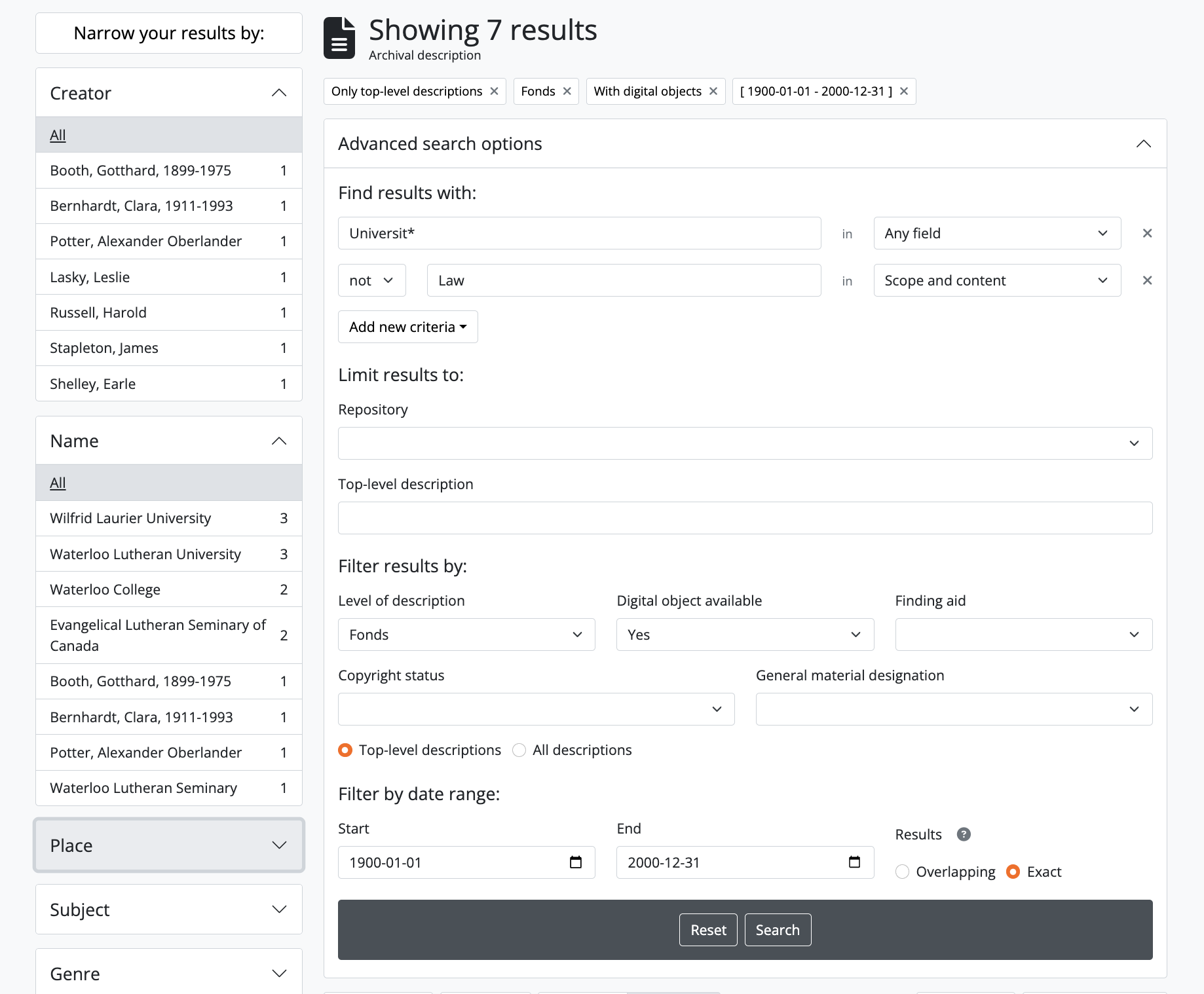
Task: Click the Search button
Action: [778, 930]
